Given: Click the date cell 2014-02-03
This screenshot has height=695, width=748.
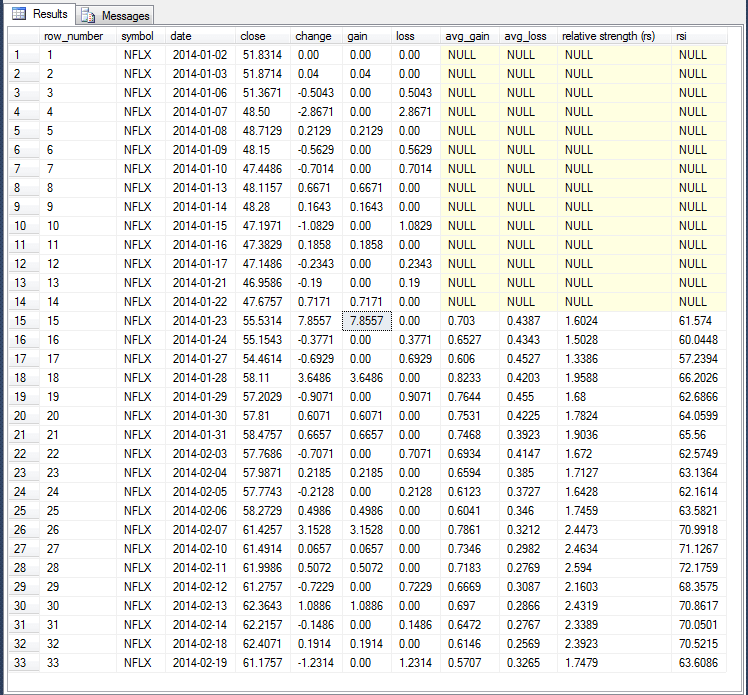Looking at the screenshot, I should tap(200, 454).
